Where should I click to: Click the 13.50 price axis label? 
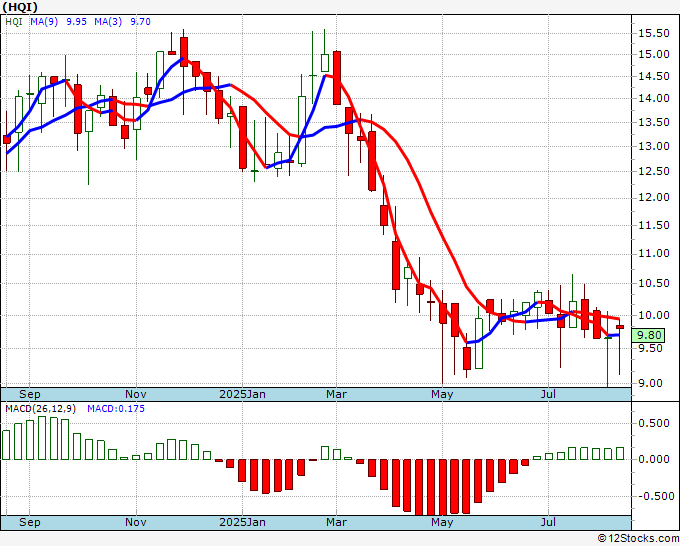pos(654,123)
